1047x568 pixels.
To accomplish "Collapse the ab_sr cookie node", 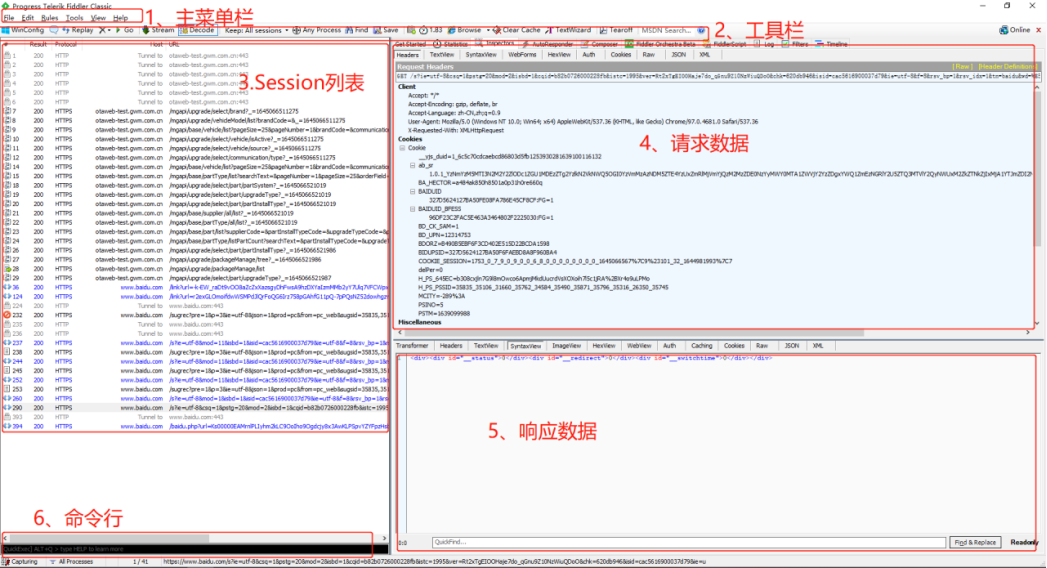I will 413,165.
